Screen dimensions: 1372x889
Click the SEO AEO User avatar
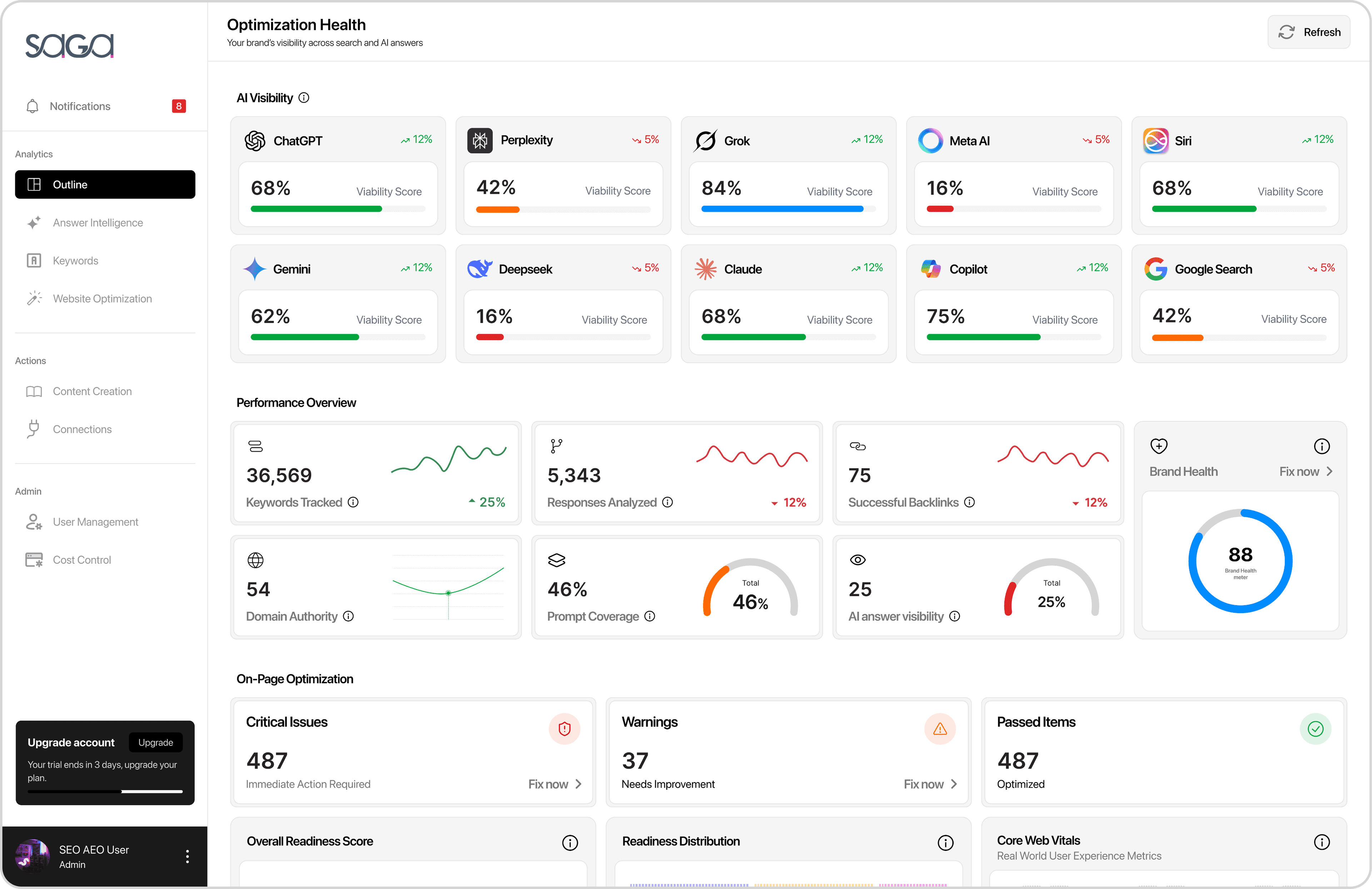click(x=32, y=857)
